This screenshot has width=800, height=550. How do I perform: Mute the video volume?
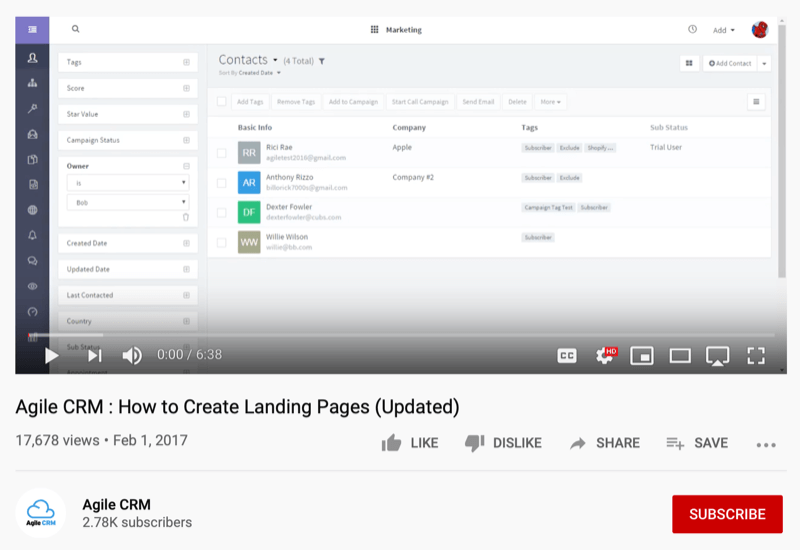tap(132, 355)
